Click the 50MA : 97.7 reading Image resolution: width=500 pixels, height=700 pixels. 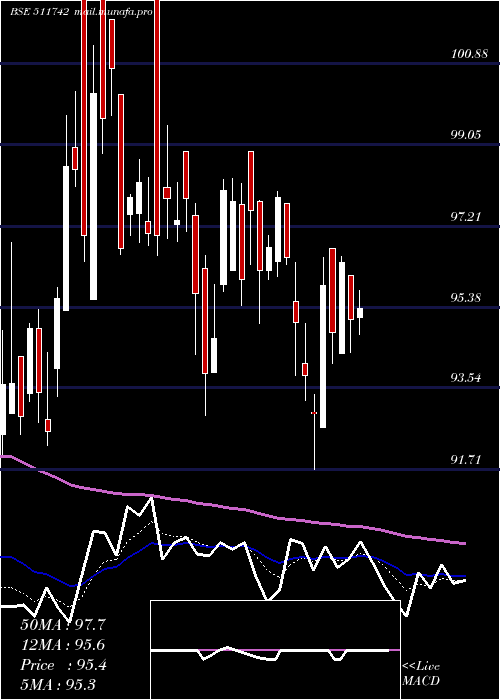pyautogui.click(x=63, y=625)
